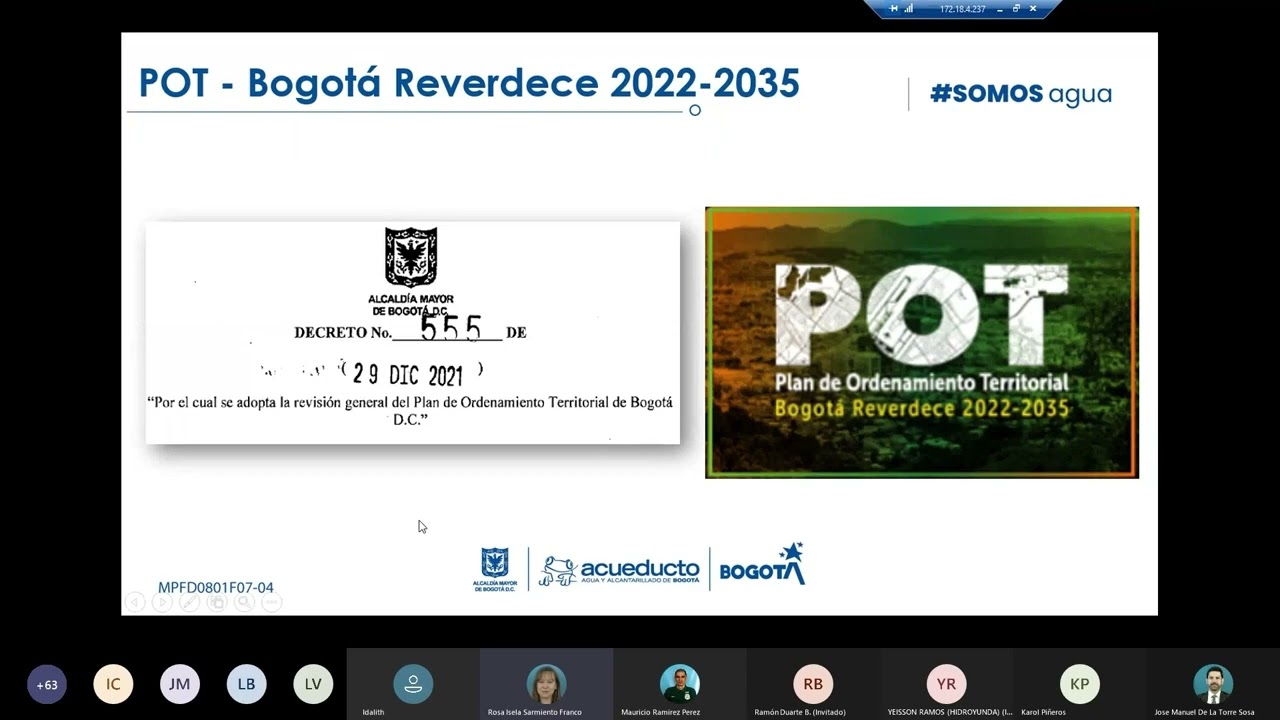Open the pen pointer options in slideshow

point(189,602)
